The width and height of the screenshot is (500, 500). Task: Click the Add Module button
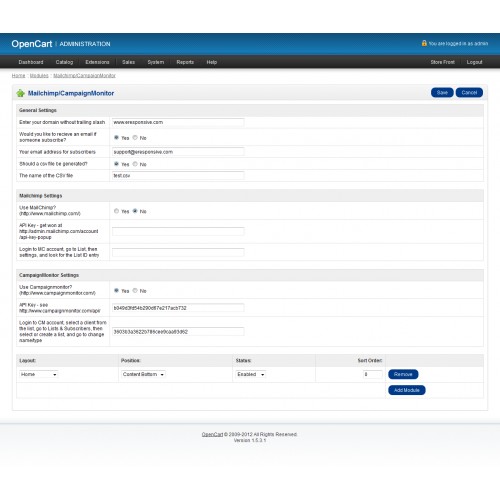pos(407,390)
